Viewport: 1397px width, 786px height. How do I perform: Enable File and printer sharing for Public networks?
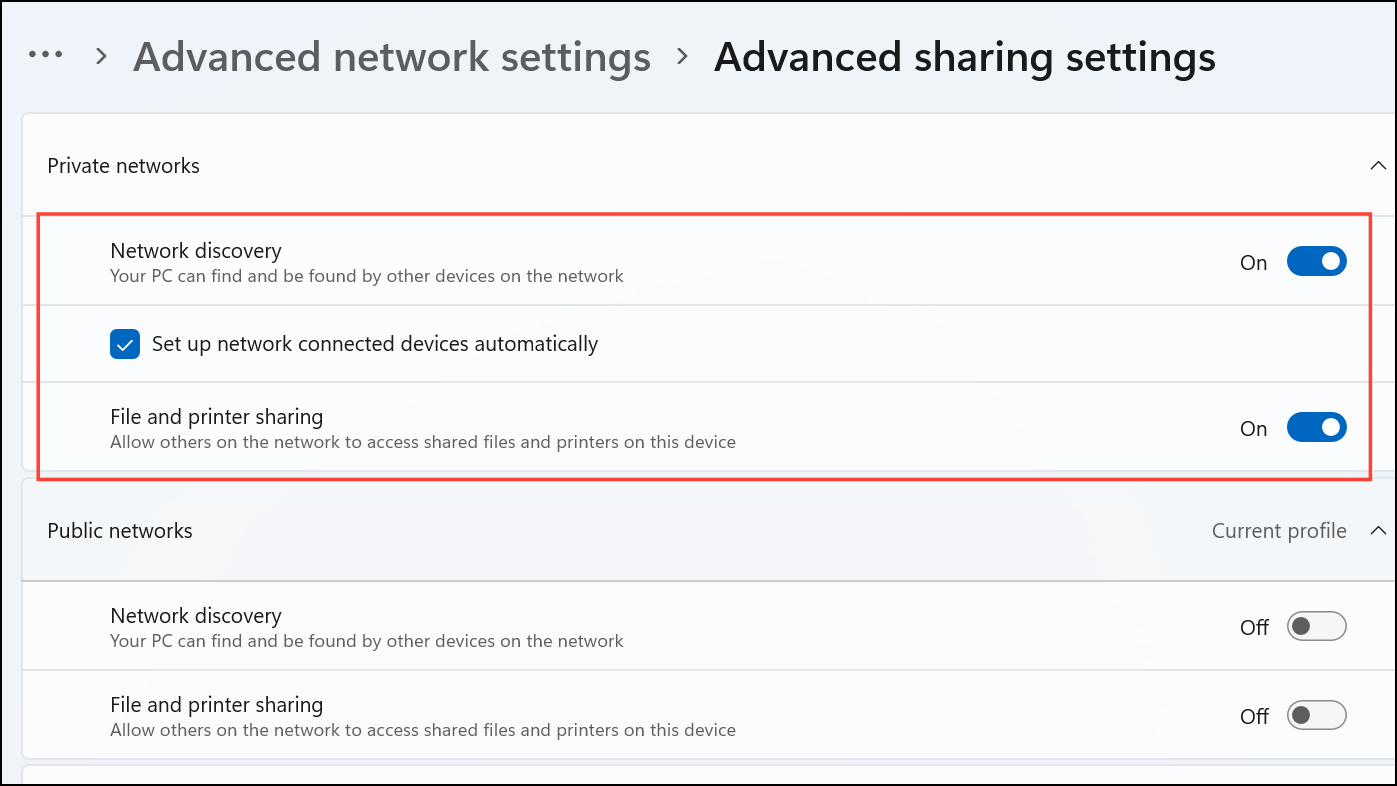pos(1316,716)
